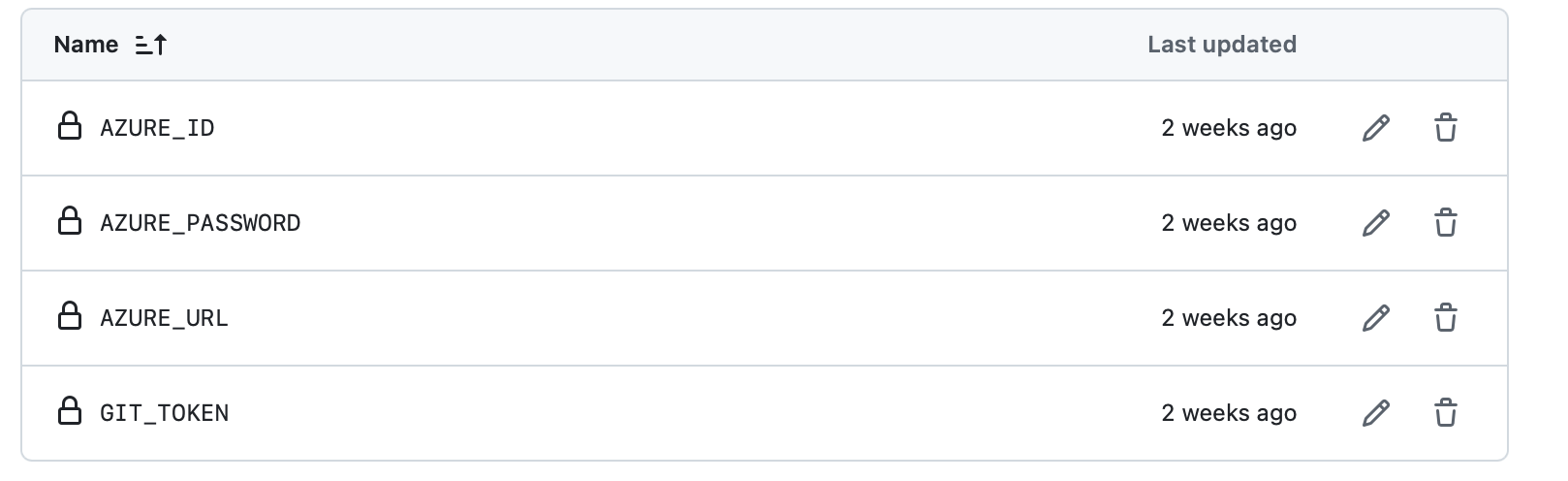Edit the AZURE_URL secret

[1376, 318]
